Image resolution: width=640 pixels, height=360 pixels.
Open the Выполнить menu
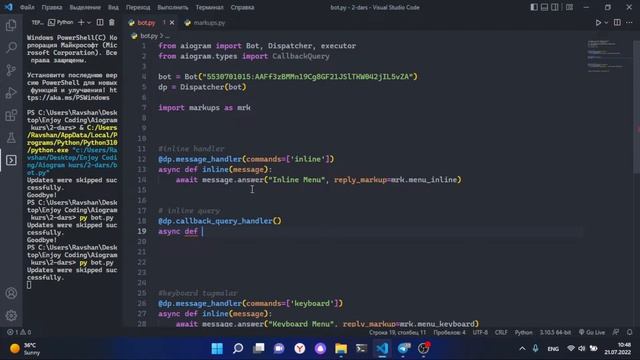click(173, 7)
